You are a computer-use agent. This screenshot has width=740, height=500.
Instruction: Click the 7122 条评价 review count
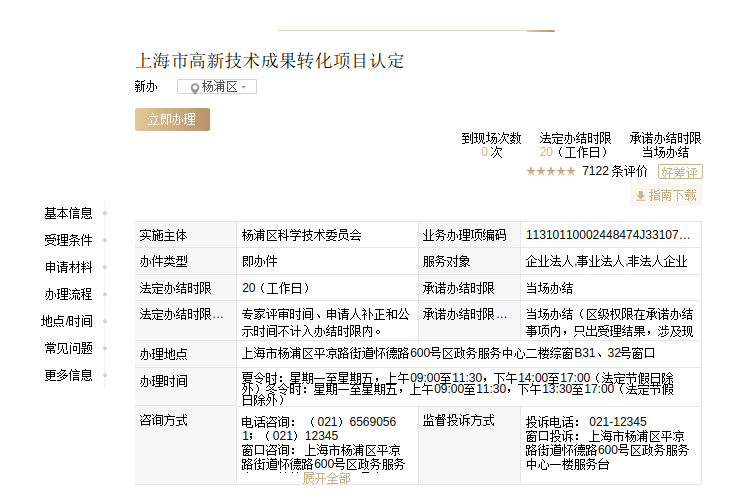point(614,171)
